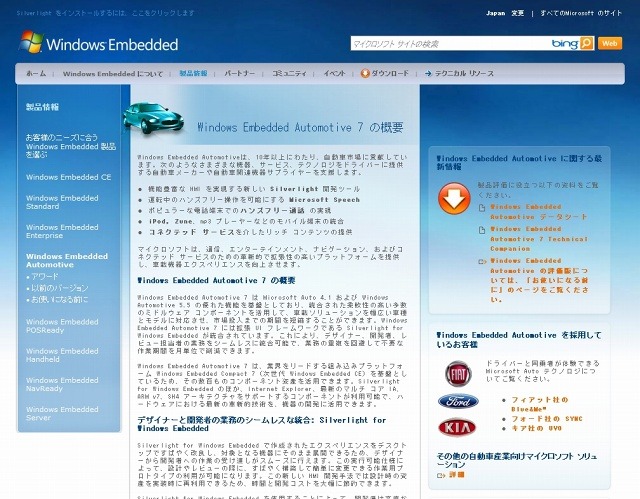Click the 製品情報 sidebar heading
Viewport: 640px width, 499px height.
42,107
